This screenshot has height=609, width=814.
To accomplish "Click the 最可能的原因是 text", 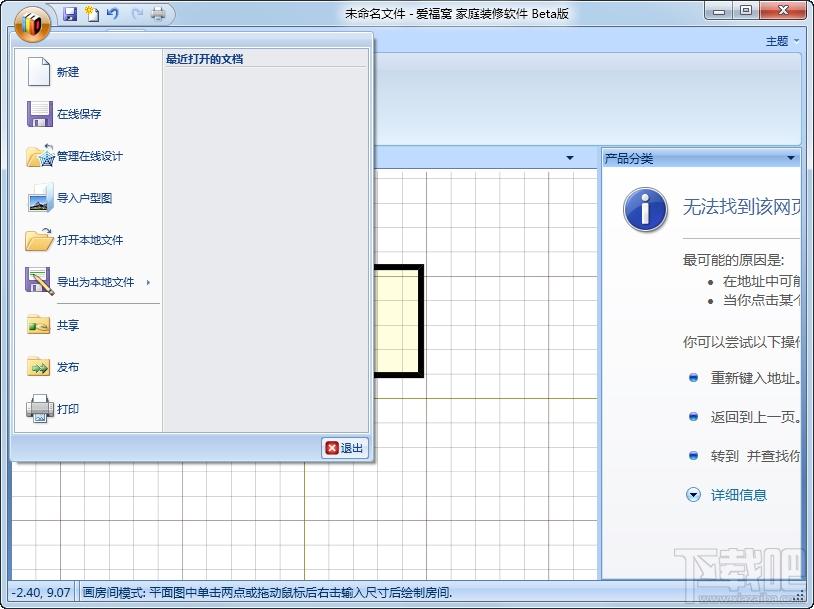I will [733, 260].
